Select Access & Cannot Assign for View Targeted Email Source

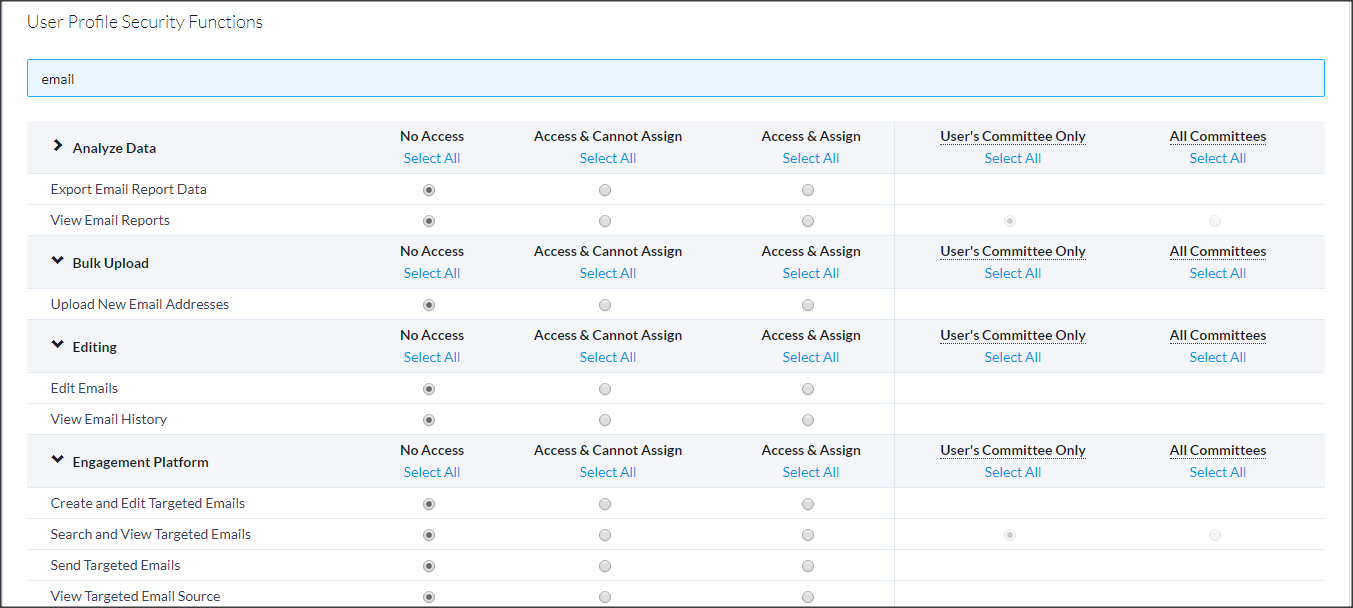click(x=604, y=596)
